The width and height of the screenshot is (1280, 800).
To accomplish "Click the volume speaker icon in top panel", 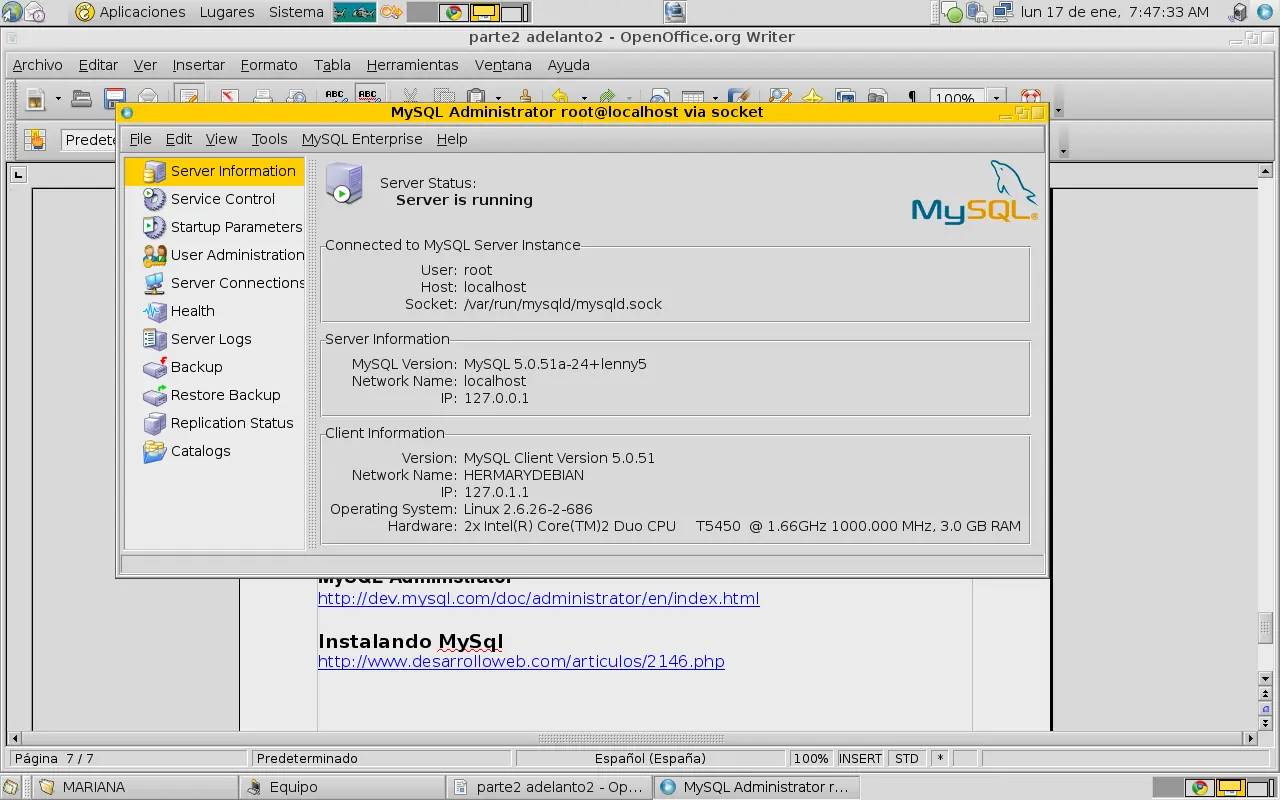I will [1240, 12].
